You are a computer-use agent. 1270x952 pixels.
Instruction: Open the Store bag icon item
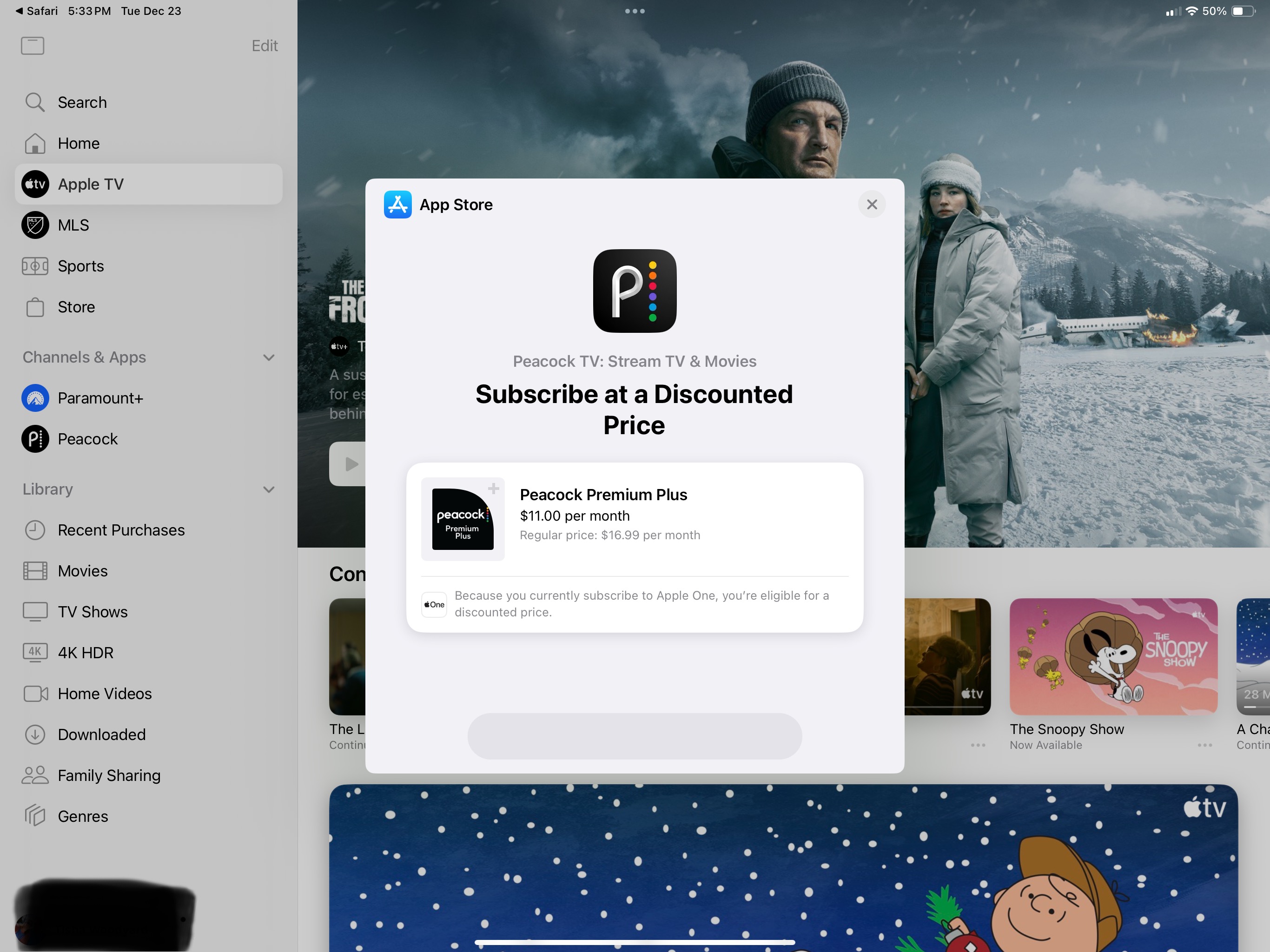[35, 307]
